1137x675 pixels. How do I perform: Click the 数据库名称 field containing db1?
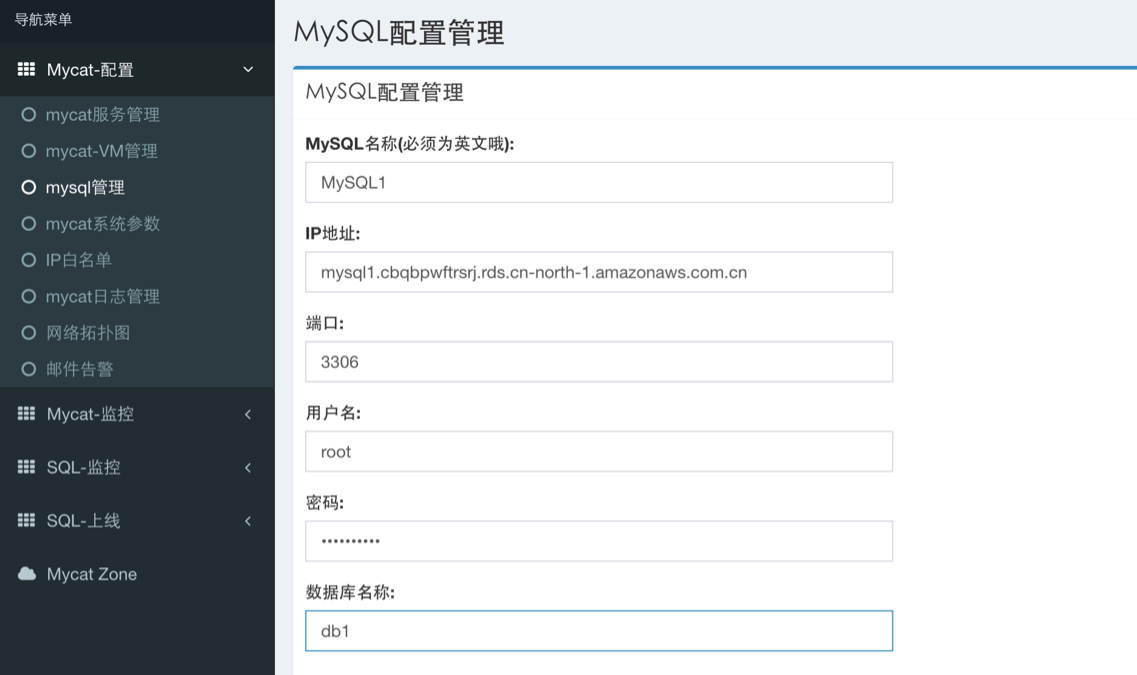point(599,631)
